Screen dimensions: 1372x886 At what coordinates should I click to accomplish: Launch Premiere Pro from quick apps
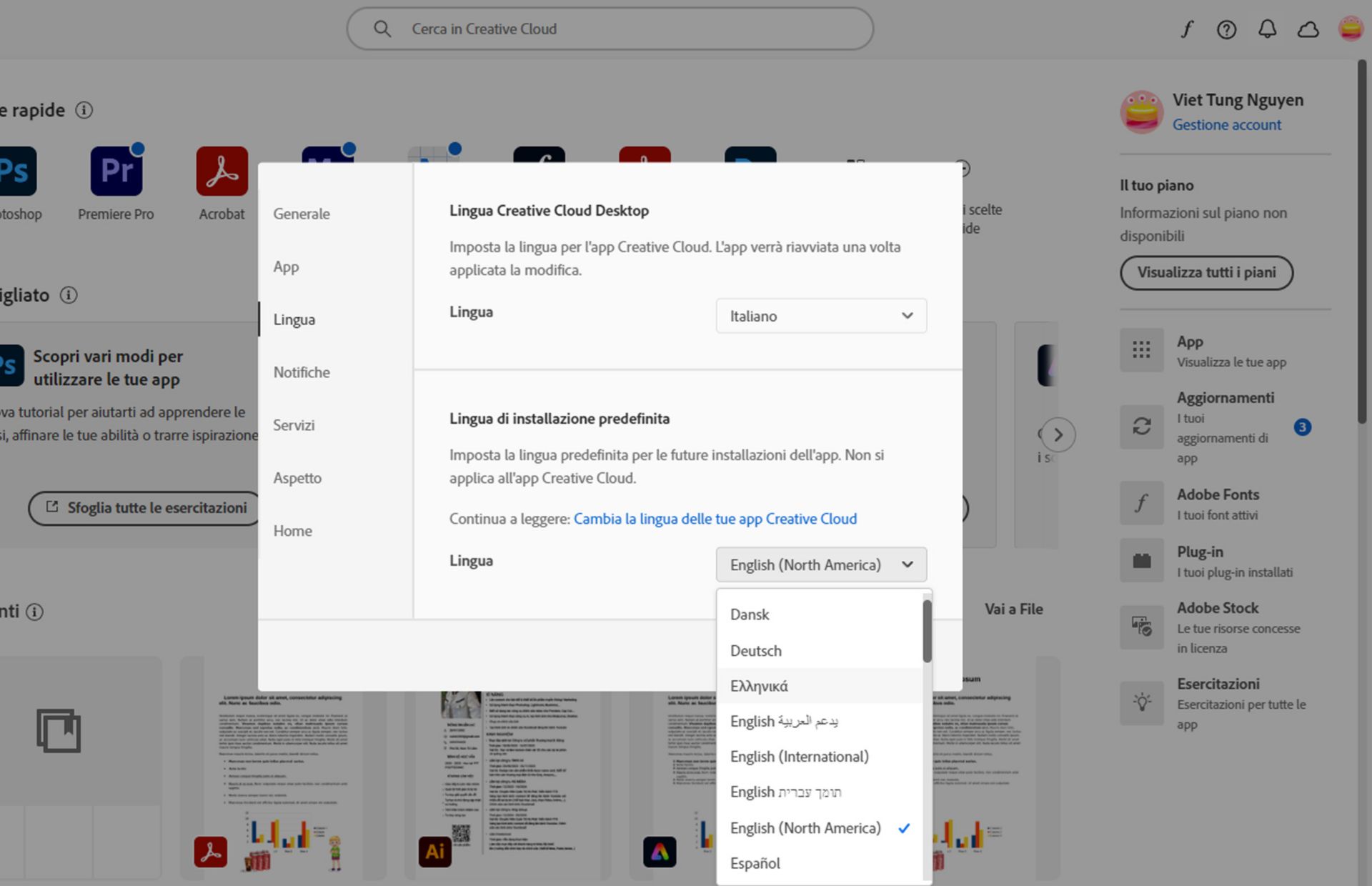point(116,171)
